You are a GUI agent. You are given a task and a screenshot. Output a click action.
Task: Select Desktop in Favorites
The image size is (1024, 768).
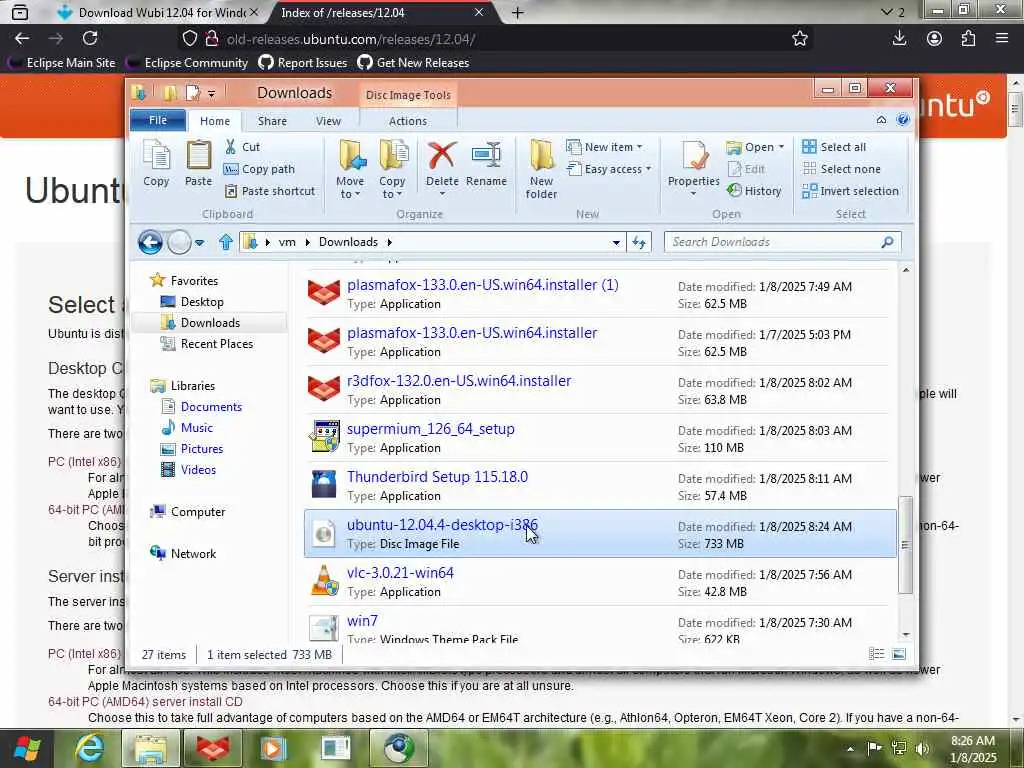coord(202,302)
